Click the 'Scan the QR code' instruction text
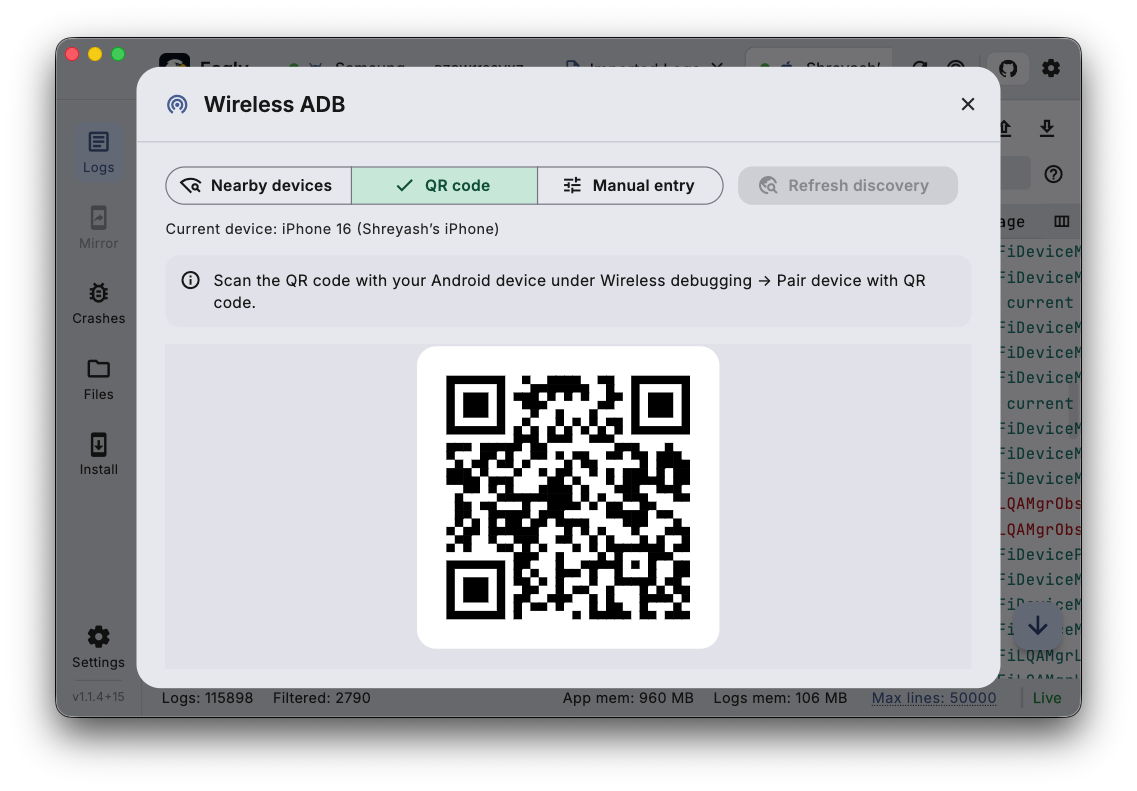1137x791 pixels. (569, 291)
